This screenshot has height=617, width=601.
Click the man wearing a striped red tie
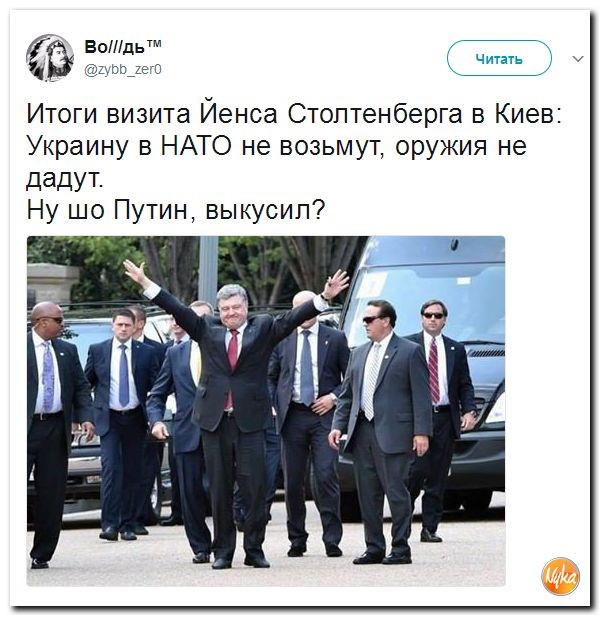point(437,417)
